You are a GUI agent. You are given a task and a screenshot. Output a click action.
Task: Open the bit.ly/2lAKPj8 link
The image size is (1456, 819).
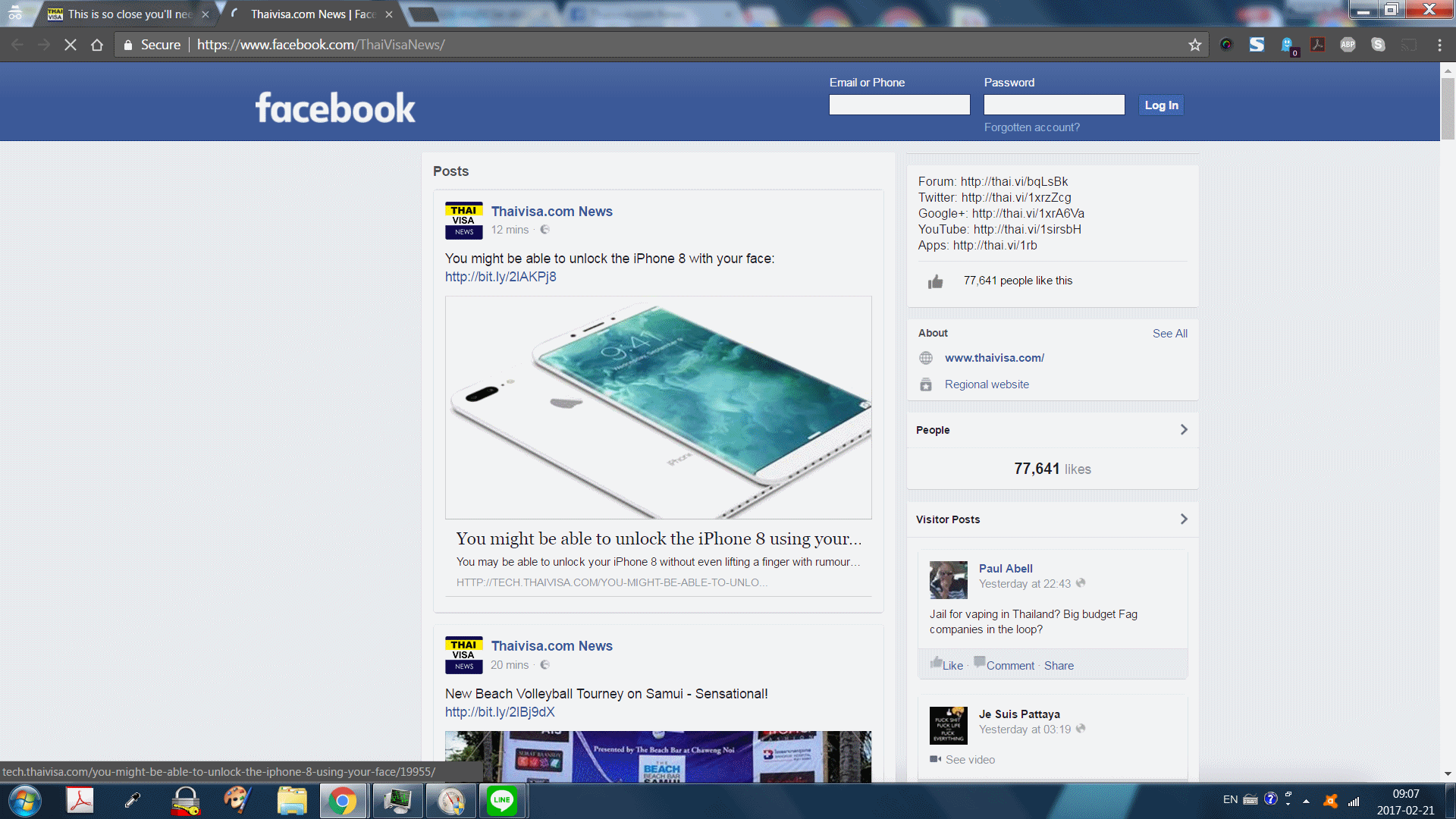click(500, 277)
